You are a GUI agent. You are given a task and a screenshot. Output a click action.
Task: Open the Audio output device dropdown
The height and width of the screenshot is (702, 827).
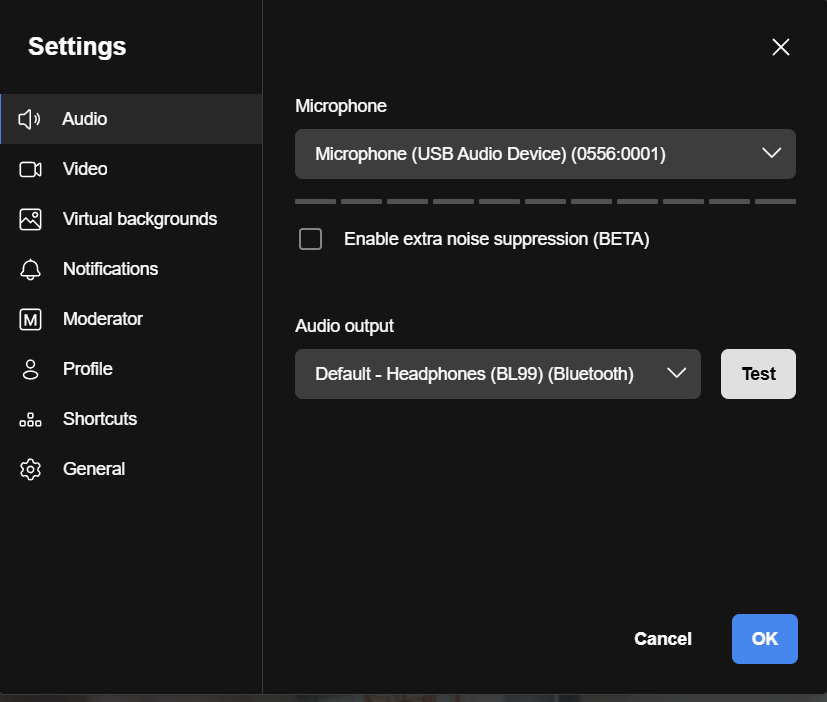point(497,374)
